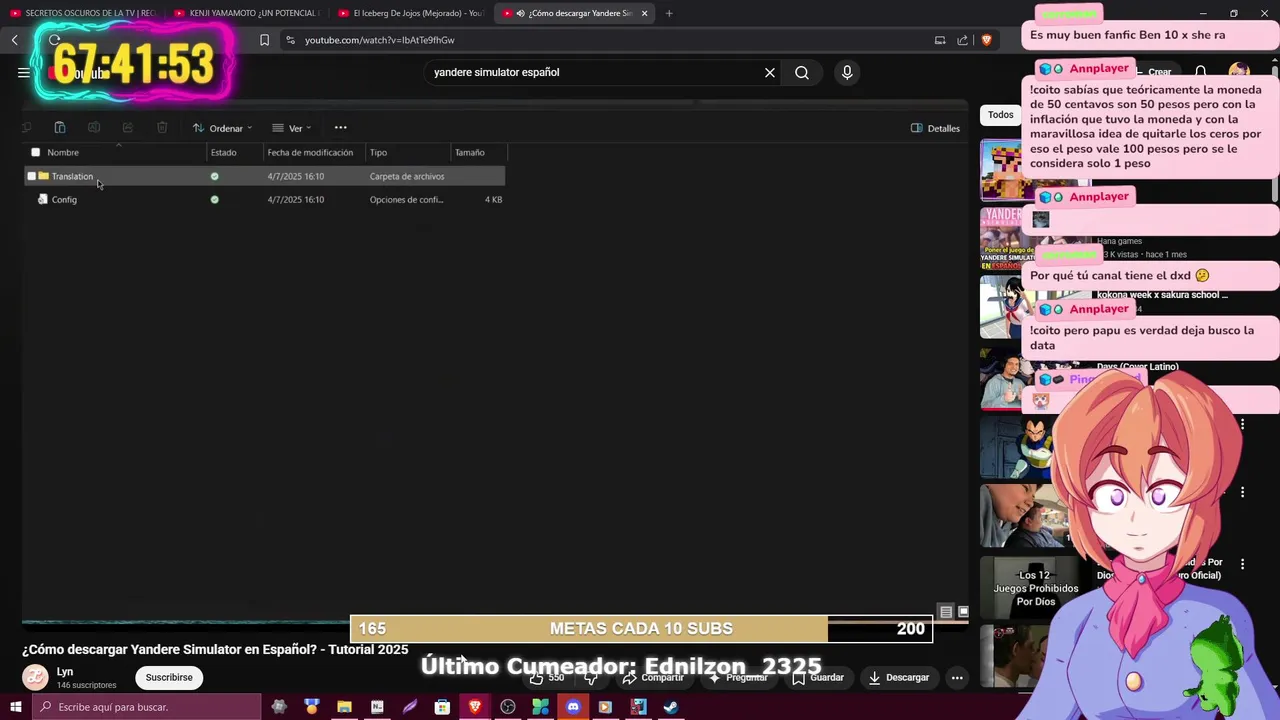Sort by Fecha de modificación column
The width and height of the screenshot is (1280, 720).
[310, 152]
